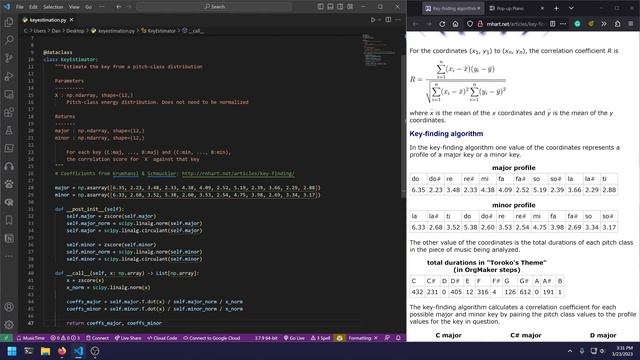Open the Customize Layout control
Image resolution: width=640 pixels, height=360 pixels.
click(350, 7)
